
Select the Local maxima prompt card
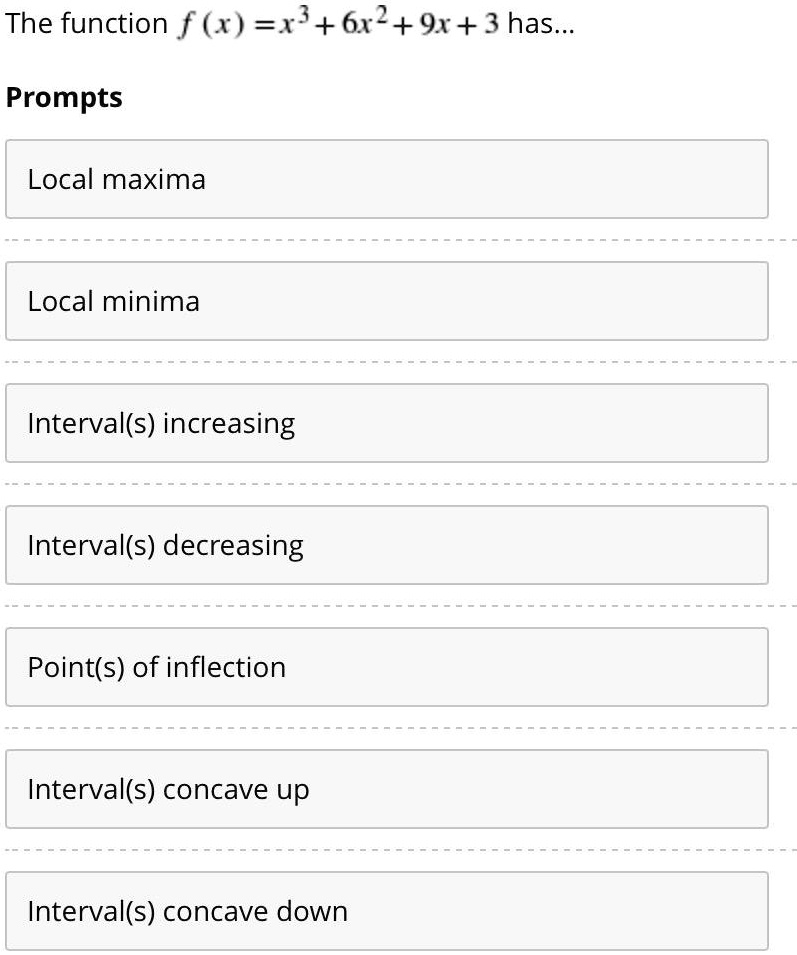387,180
